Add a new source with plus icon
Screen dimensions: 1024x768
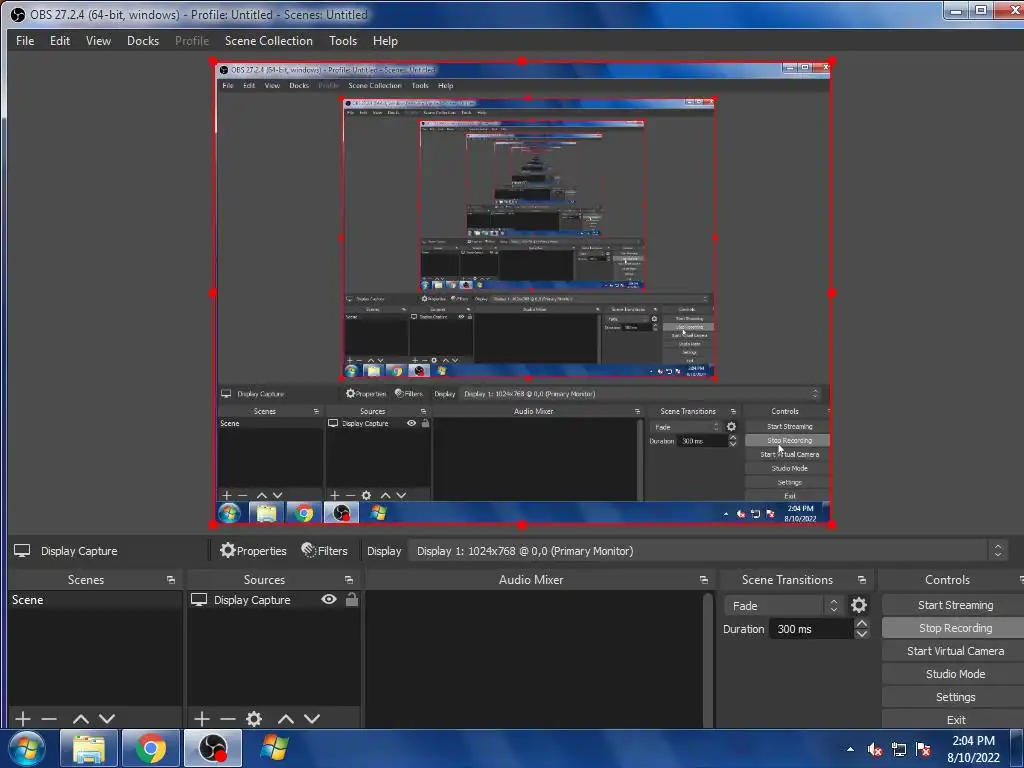(x=202, y=719)
